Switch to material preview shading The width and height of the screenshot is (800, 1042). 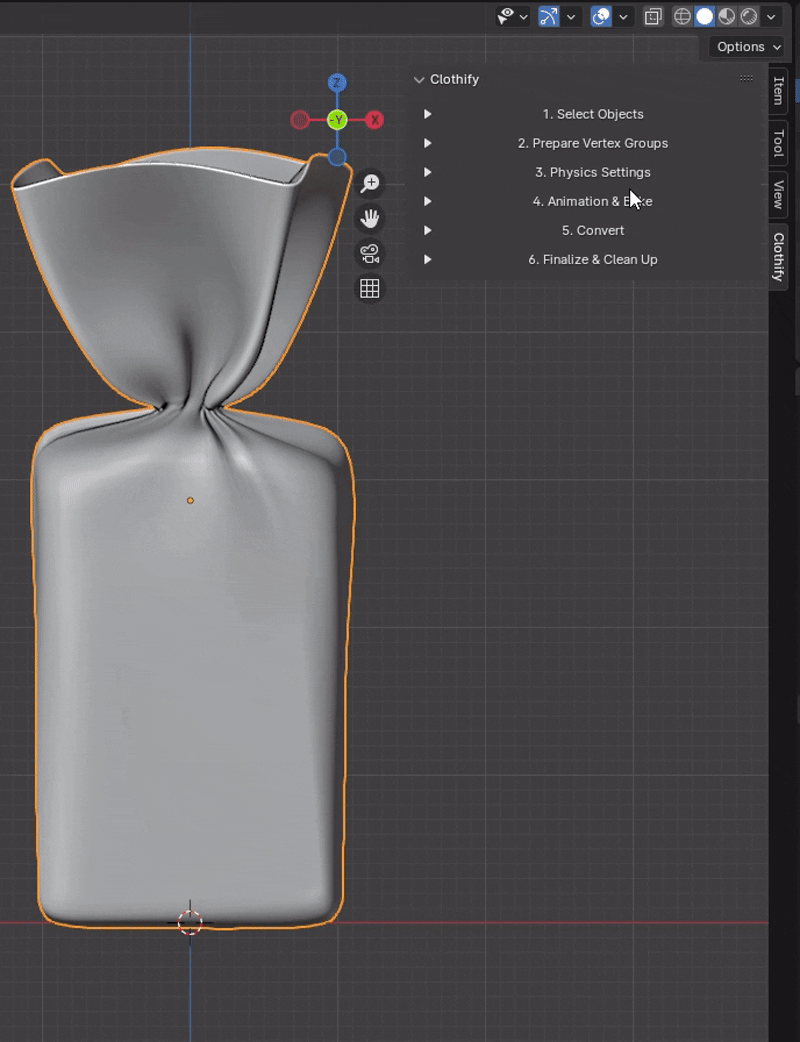[x=726, y=17]
